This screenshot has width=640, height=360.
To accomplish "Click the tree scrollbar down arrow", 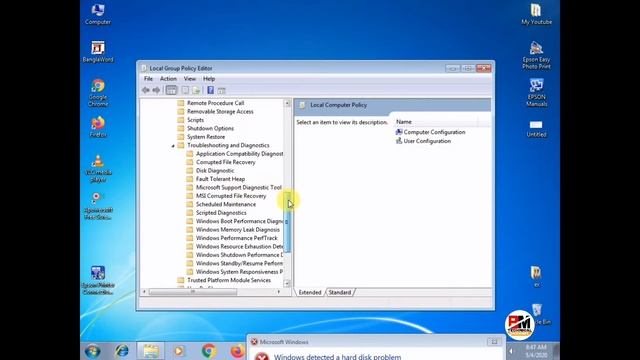I will 287,283.
